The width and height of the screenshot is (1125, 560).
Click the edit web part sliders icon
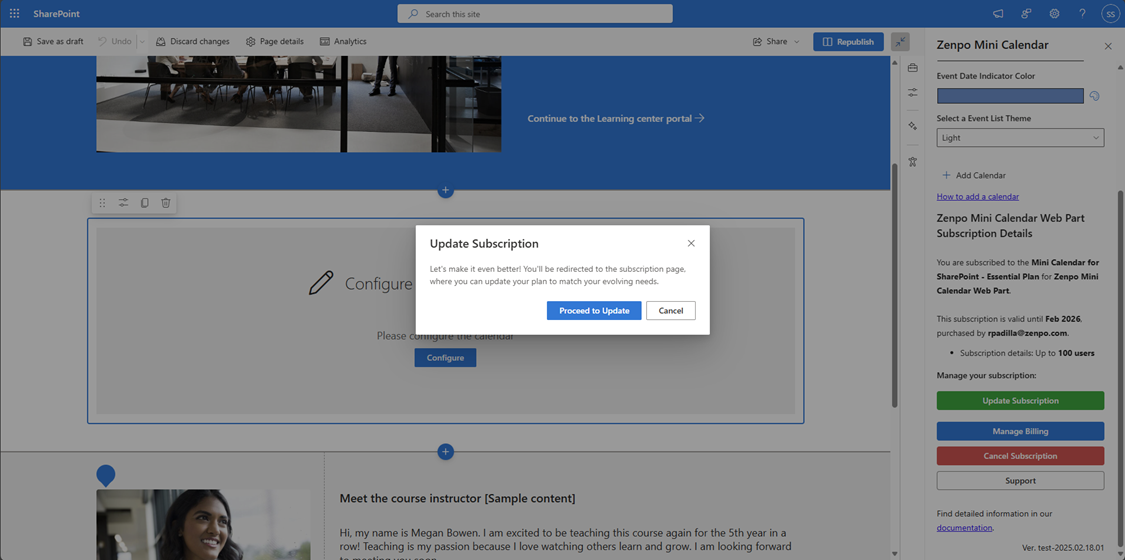tap(123, 203)
